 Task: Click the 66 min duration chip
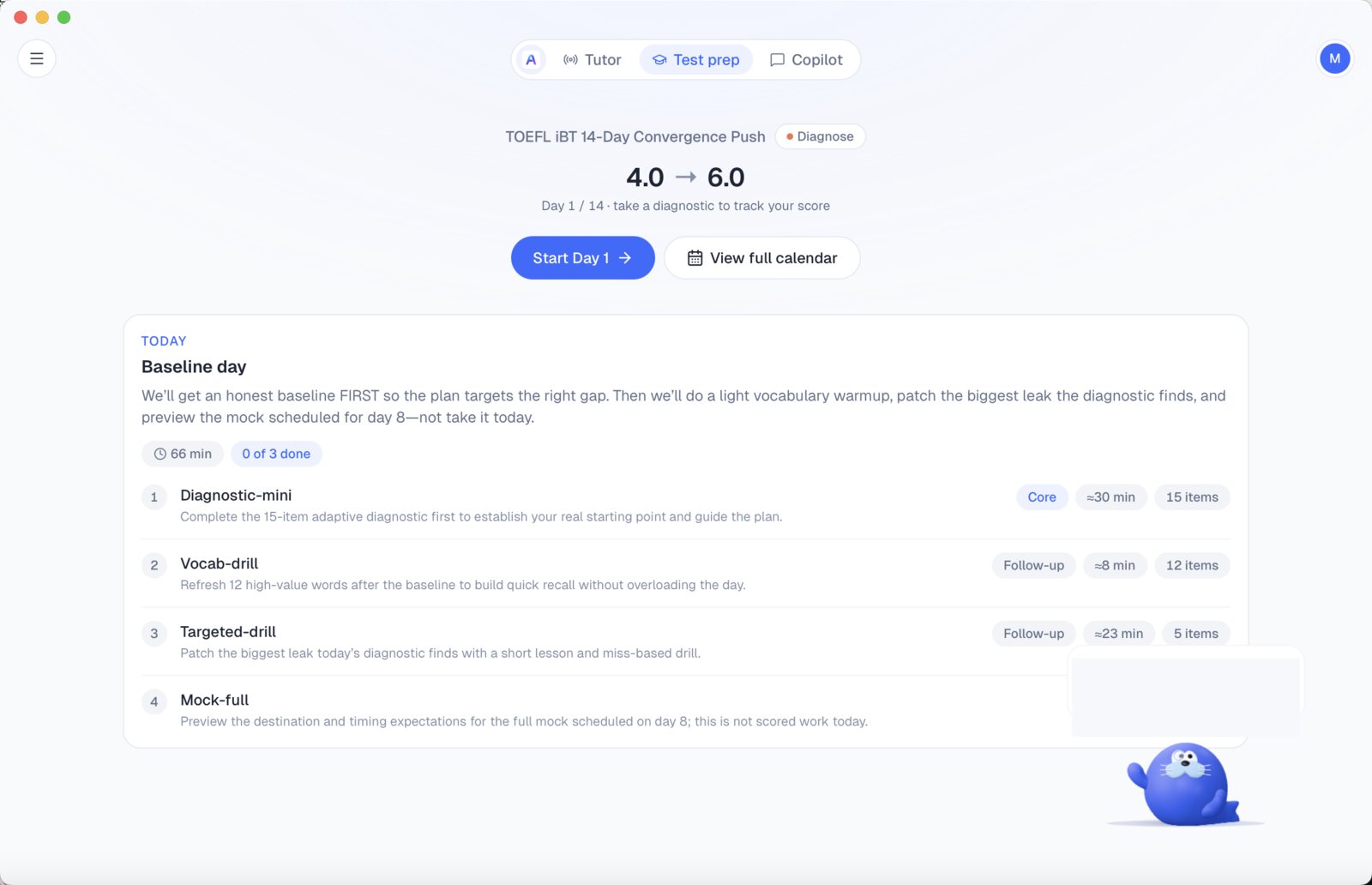pos(183,454)
